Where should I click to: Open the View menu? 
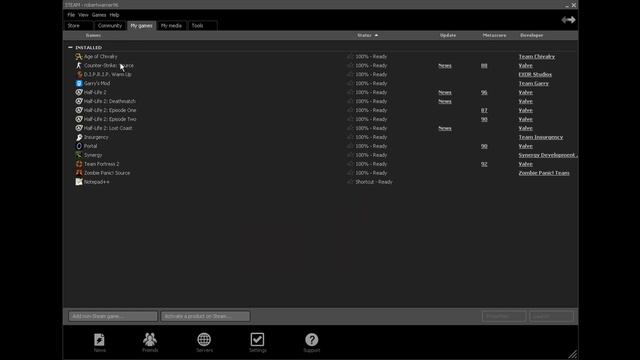tap(83, 15)
